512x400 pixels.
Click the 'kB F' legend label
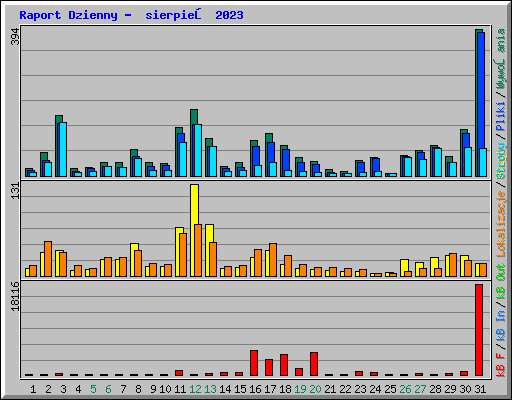pyautogui.click(x=500, y=365)
